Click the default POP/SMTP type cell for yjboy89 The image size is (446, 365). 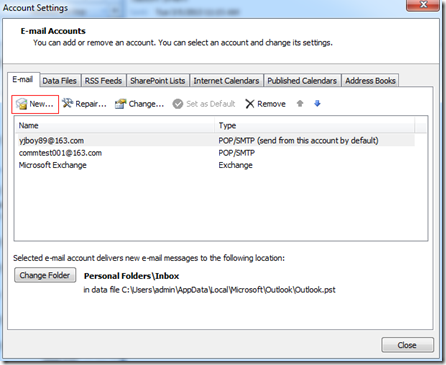pos(298,141)
